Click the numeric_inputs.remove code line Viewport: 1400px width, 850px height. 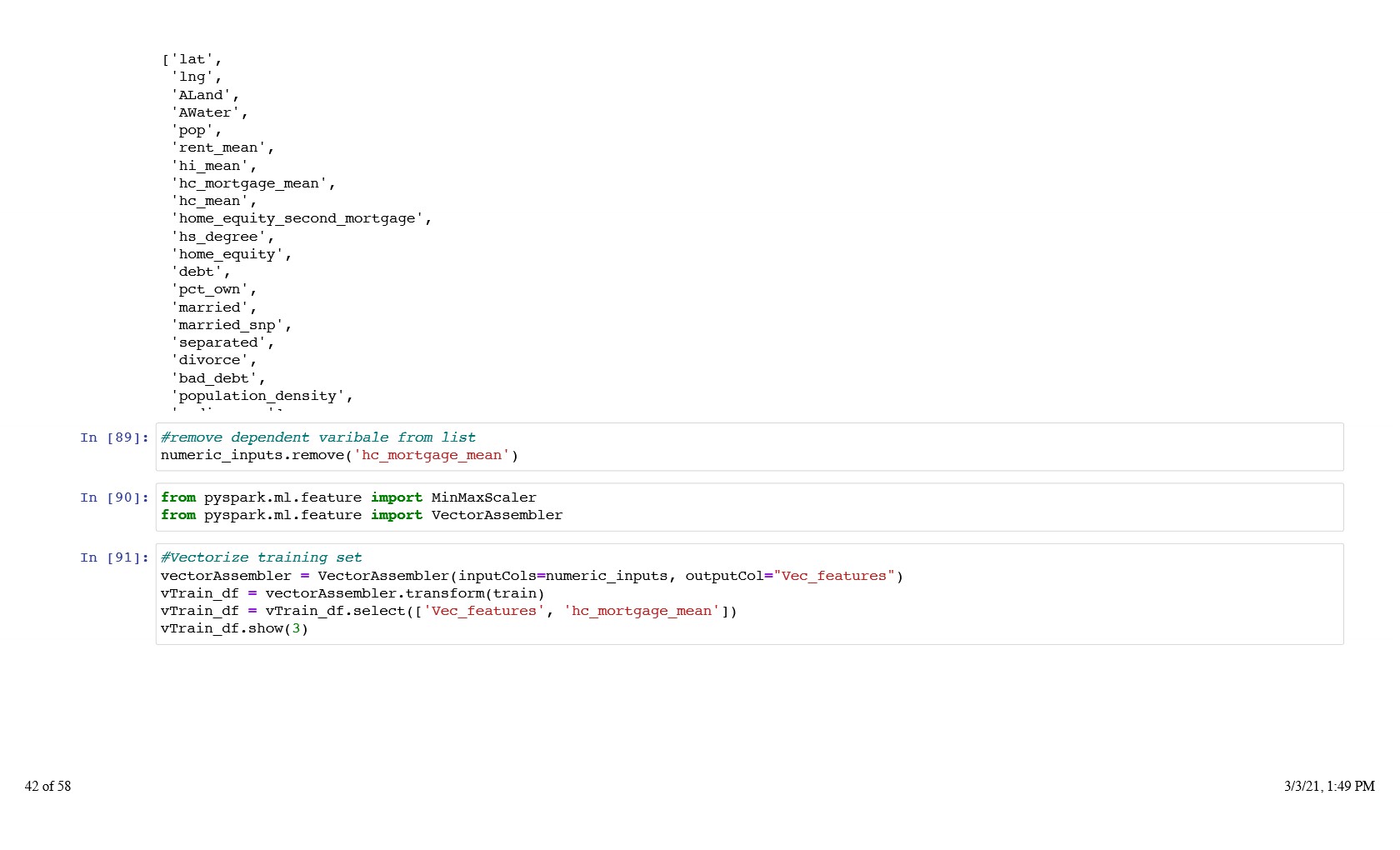point(339,455)
